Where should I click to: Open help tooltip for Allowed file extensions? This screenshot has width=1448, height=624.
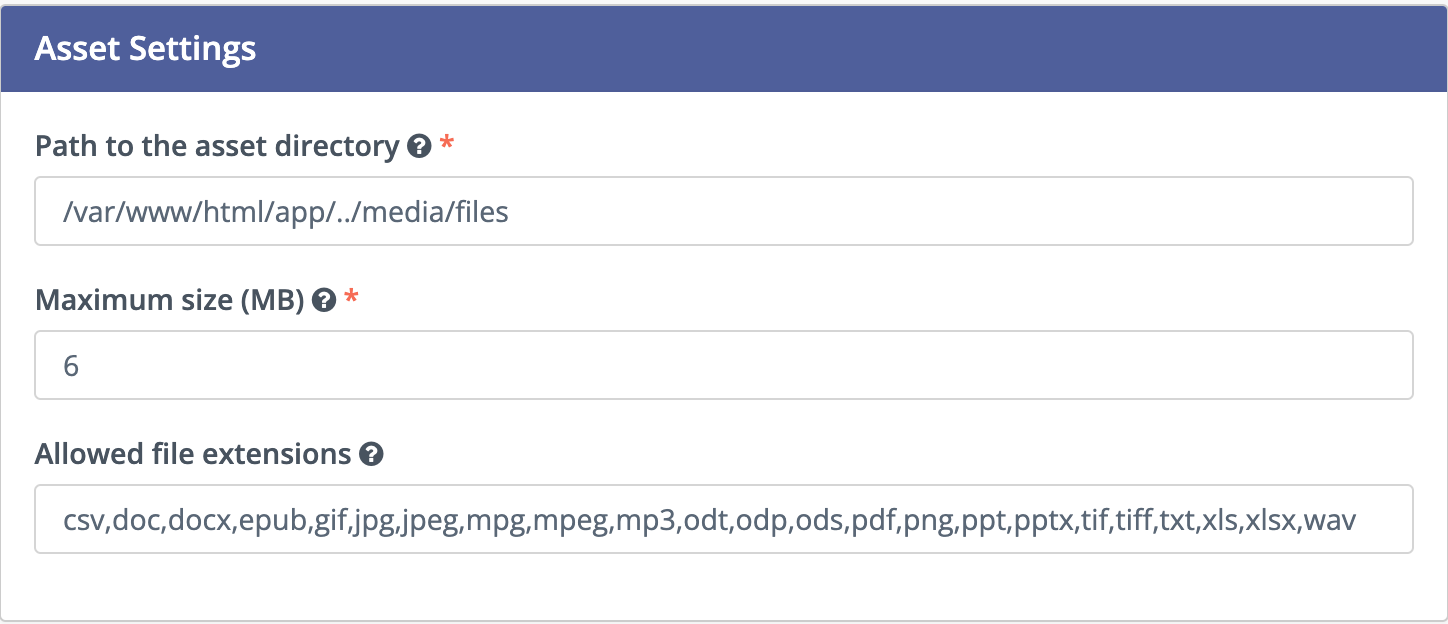[371, 455]
